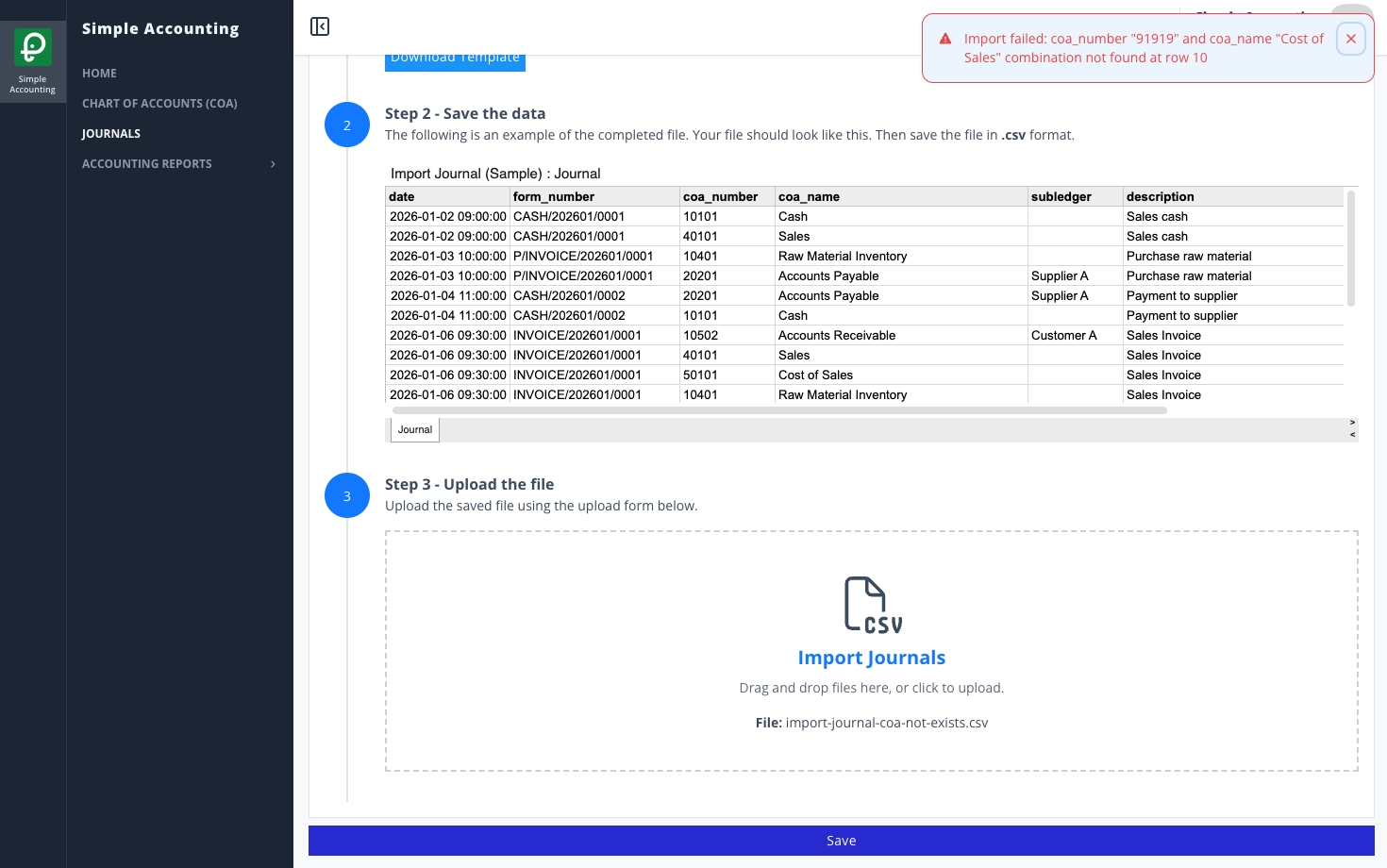Click the step 3 circle indicator

tap(347, 495)
